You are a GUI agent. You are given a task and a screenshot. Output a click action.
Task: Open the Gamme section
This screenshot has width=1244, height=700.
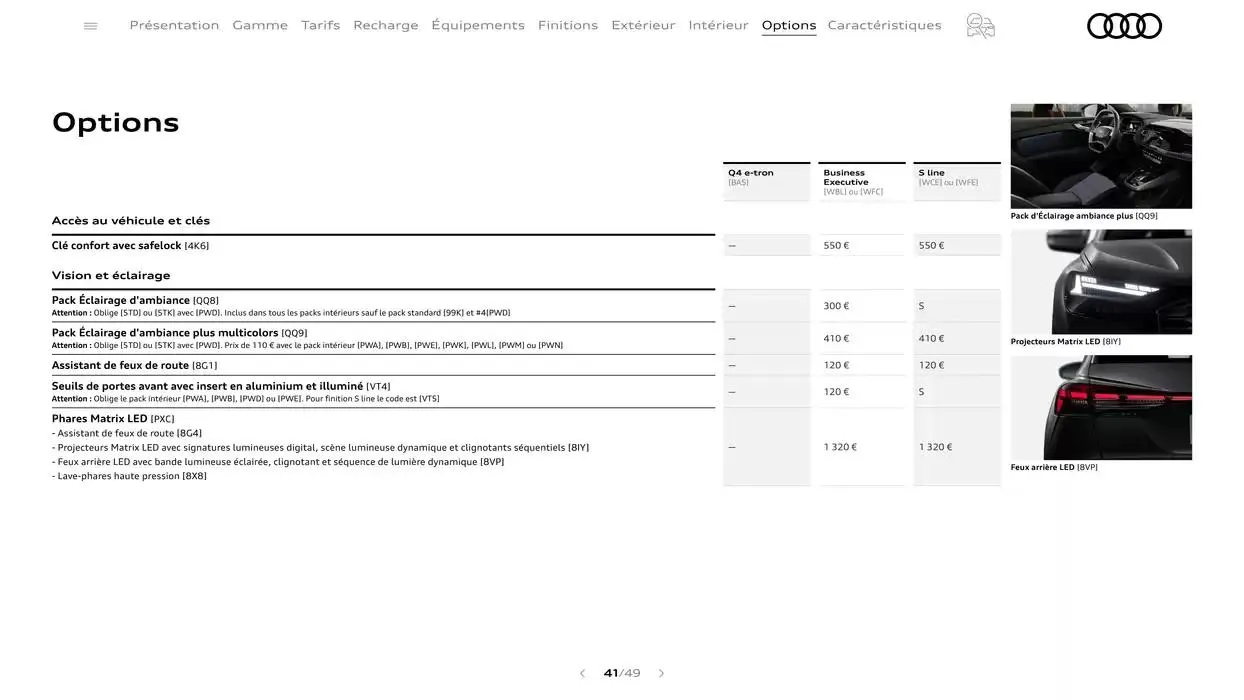pyautogui.click(x=260, y=24)
